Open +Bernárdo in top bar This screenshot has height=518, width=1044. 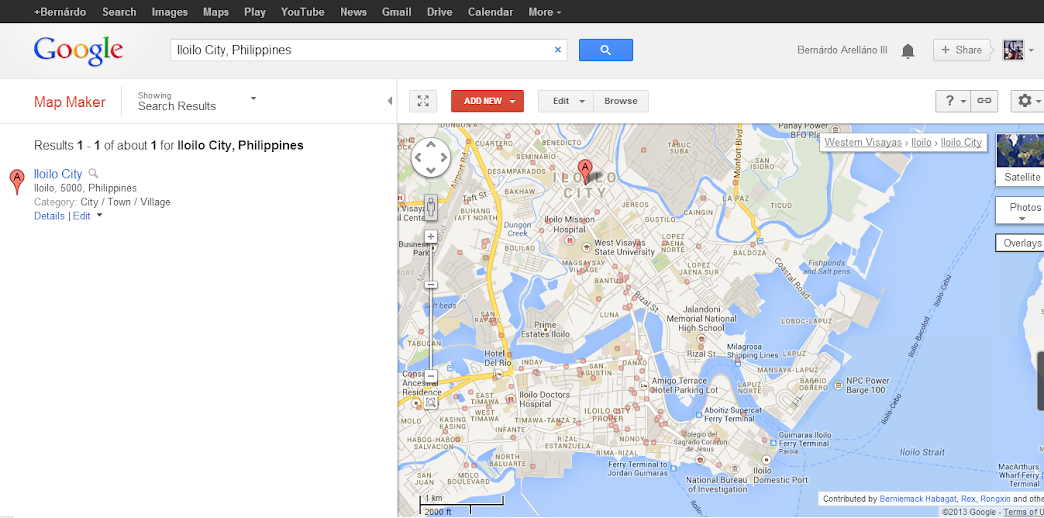pos(60,12)
